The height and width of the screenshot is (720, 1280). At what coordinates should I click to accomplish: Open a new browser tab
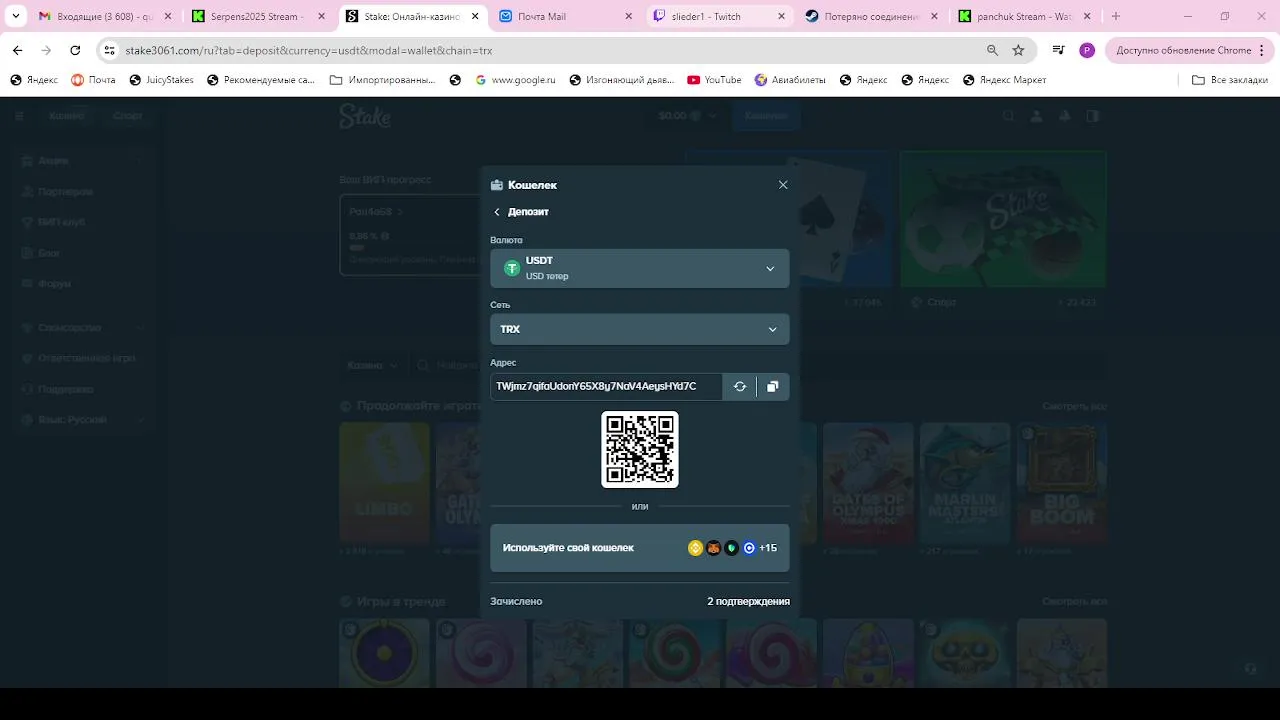[x=1116, y=16]
